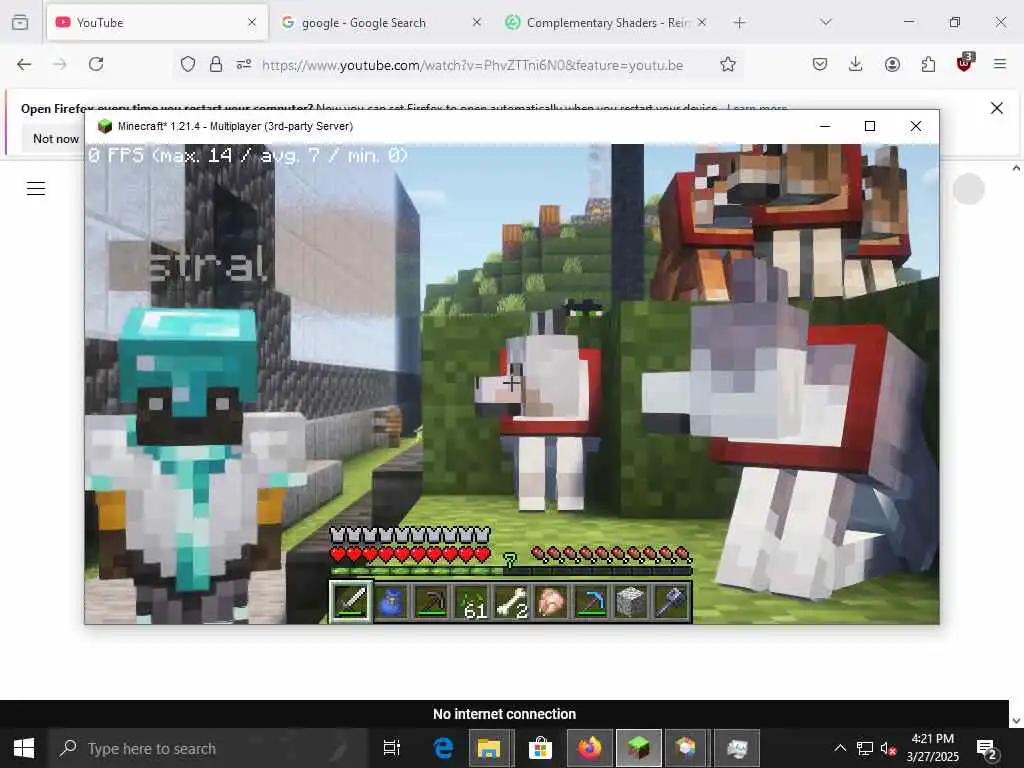This screenshot has height=768, width=1024.
Task: Close the YouTube tab
Action: (252, 23)
